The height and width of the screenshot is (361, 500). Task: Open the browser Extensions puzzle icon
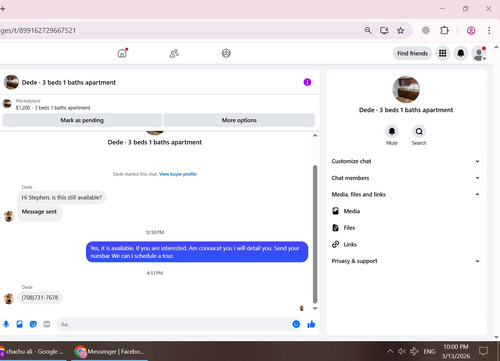pos(444,30)
